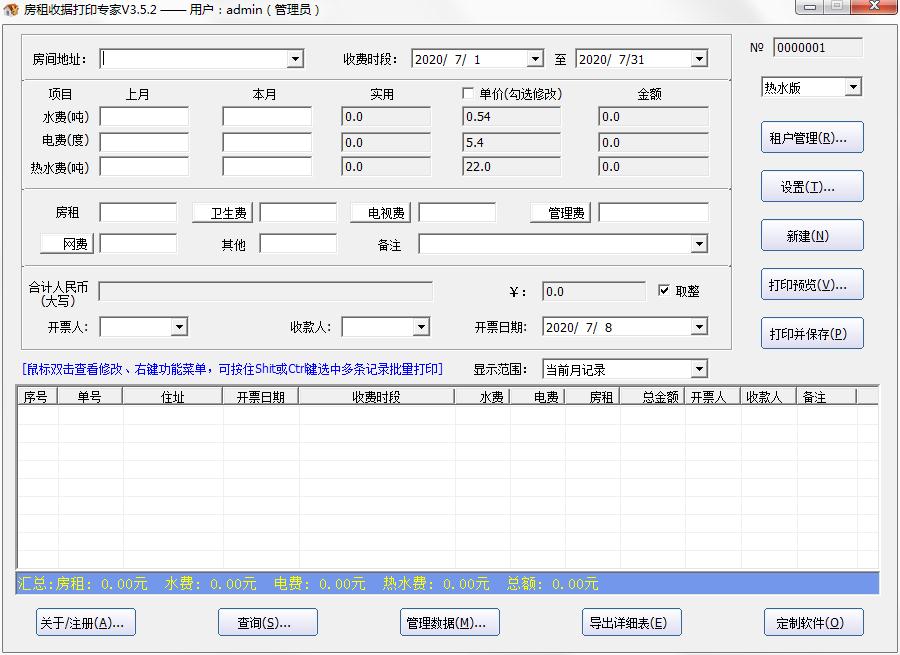The width and height of the screenshot is (900, 655).
Task: Click the 网费 label button
Action: coord(67,244)
